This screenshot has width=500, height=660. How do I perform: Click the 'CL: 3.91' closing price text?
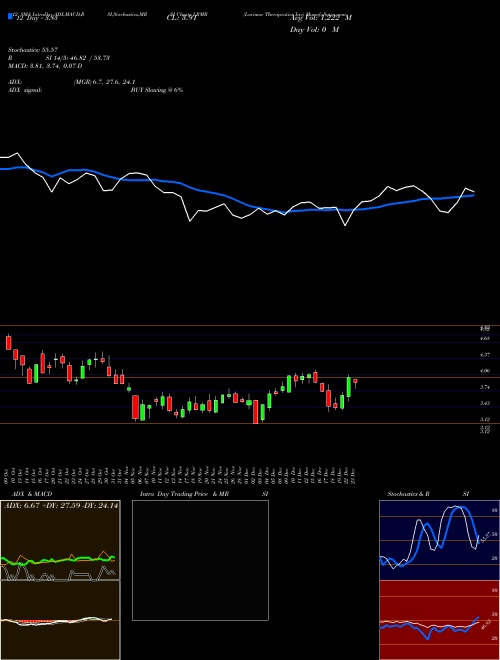[x=182, y=18]
